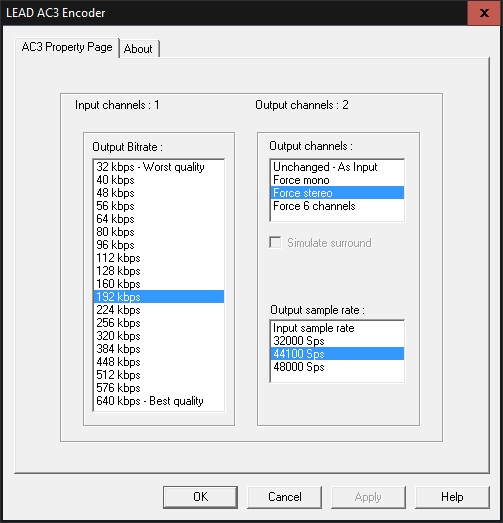The image size is (503, 523).
Task: Choose Input sample rate option
Action: (337, 328)
